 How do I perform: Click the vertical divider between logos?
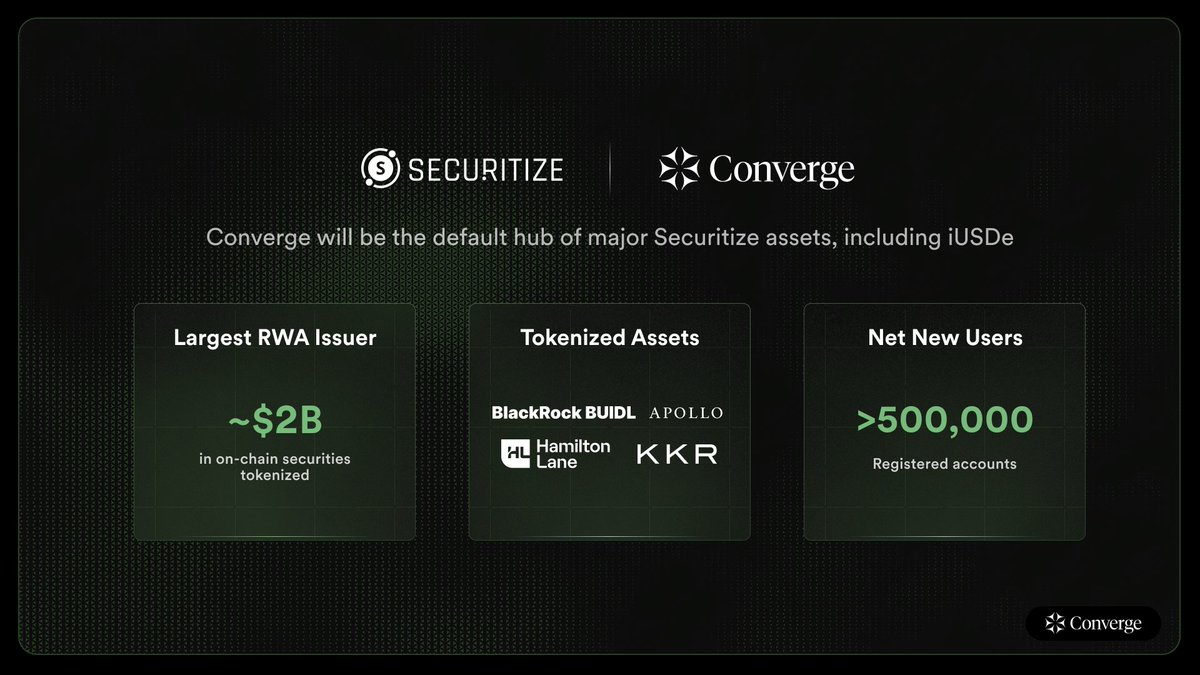[610, 168]
